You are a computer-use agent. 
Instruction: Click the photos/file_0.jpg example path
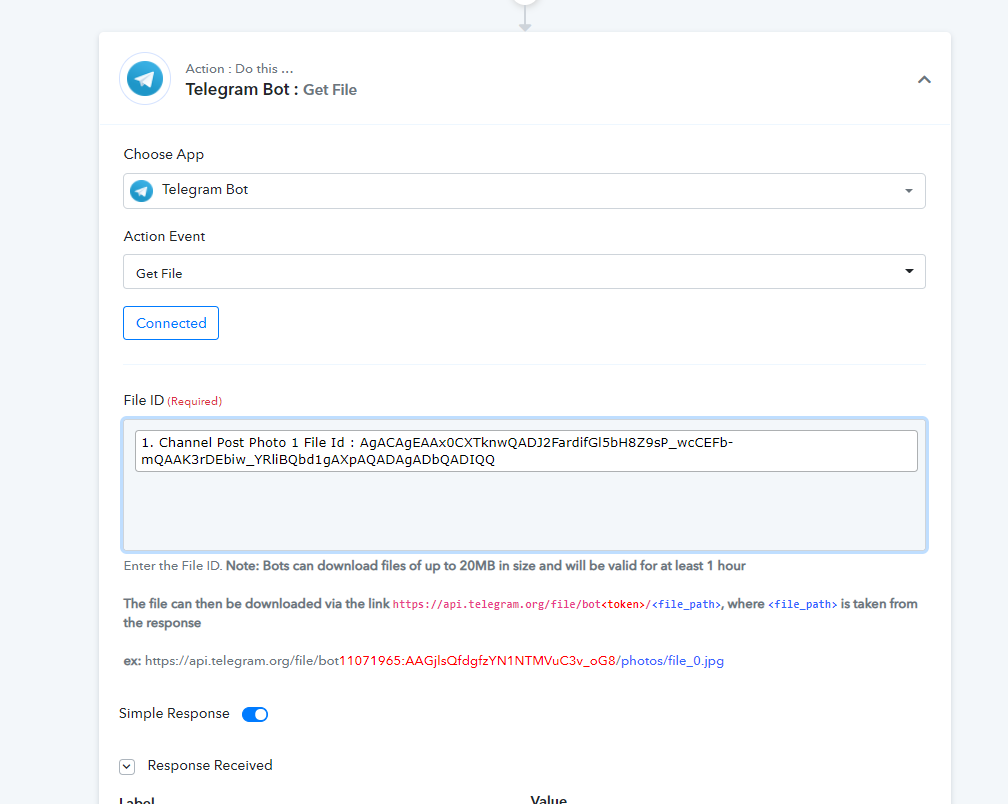(x=672, y=661)
